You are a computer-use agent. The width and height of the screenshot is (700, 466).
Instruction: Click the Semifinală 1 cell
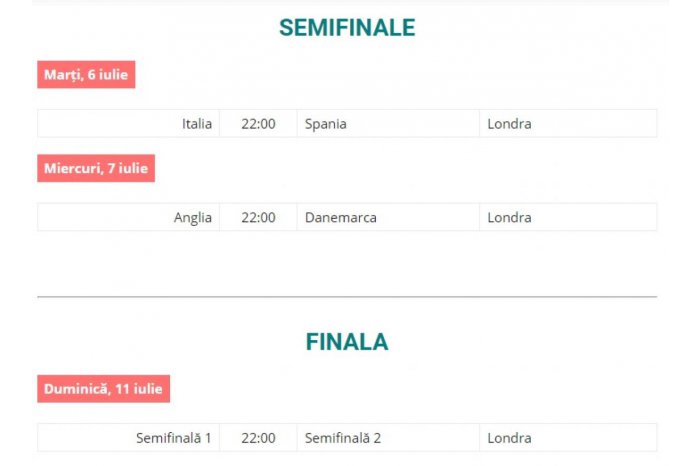pos(129,438)
